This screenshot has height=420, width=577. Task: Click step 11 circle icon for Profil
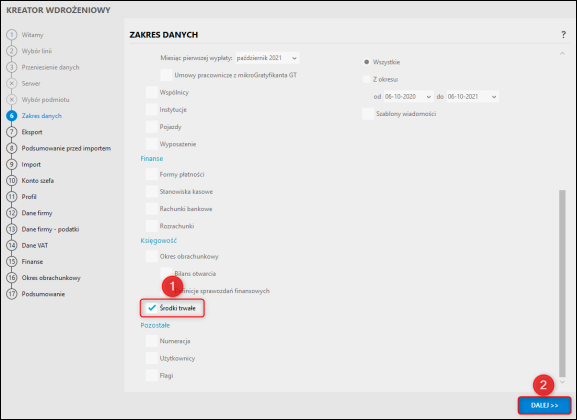[12, 197]
